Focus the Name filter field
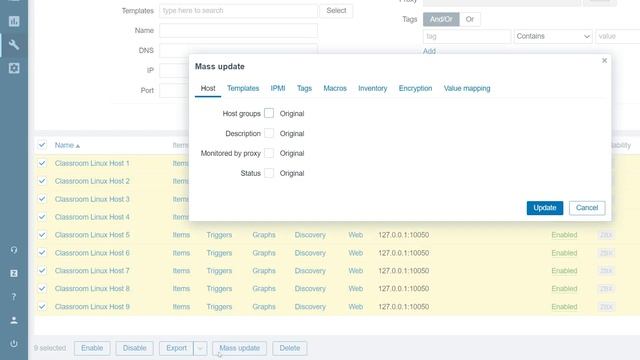640x360 pixels. pos(238,31)
